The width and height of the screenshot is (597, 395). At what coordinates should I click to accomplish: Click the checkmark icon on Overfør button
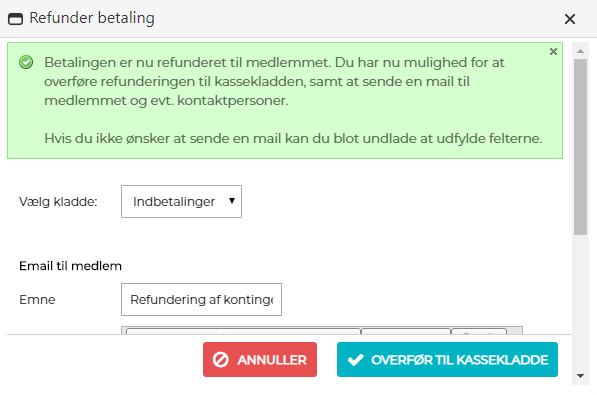pyautogui.click(x=356, y=360)
